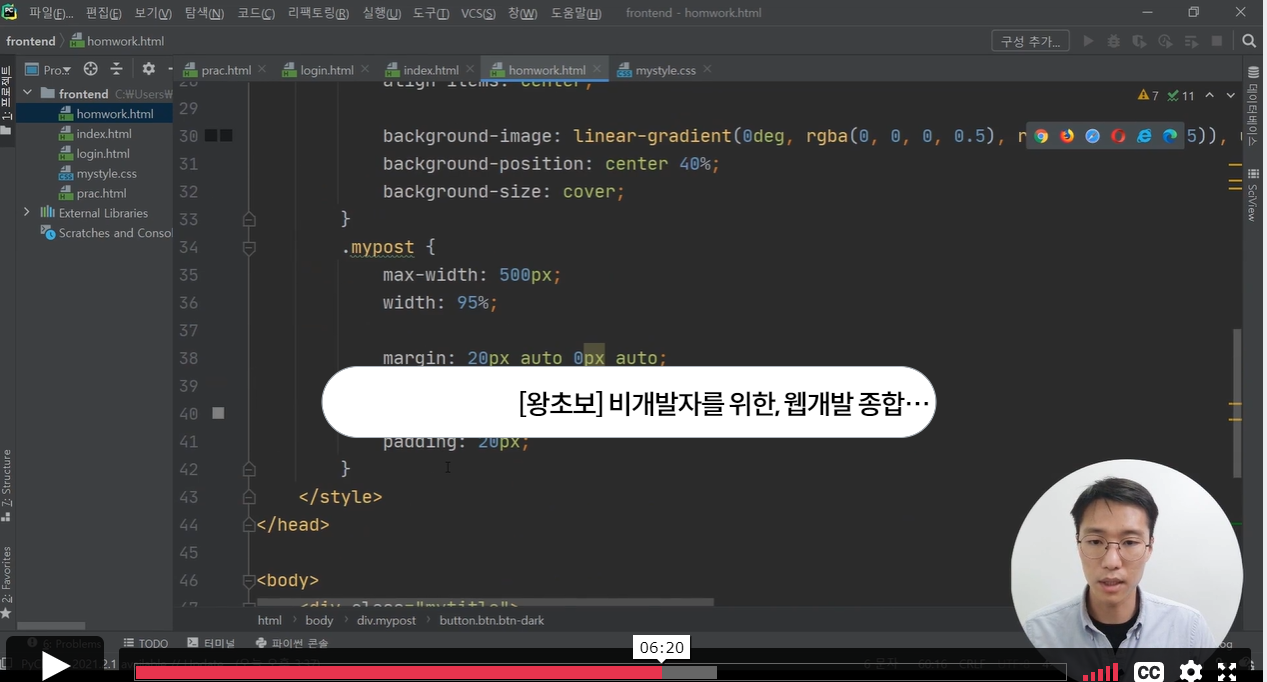Open preview in Internet Explorer icon

pyautogui.click(x=1144, y=136)
